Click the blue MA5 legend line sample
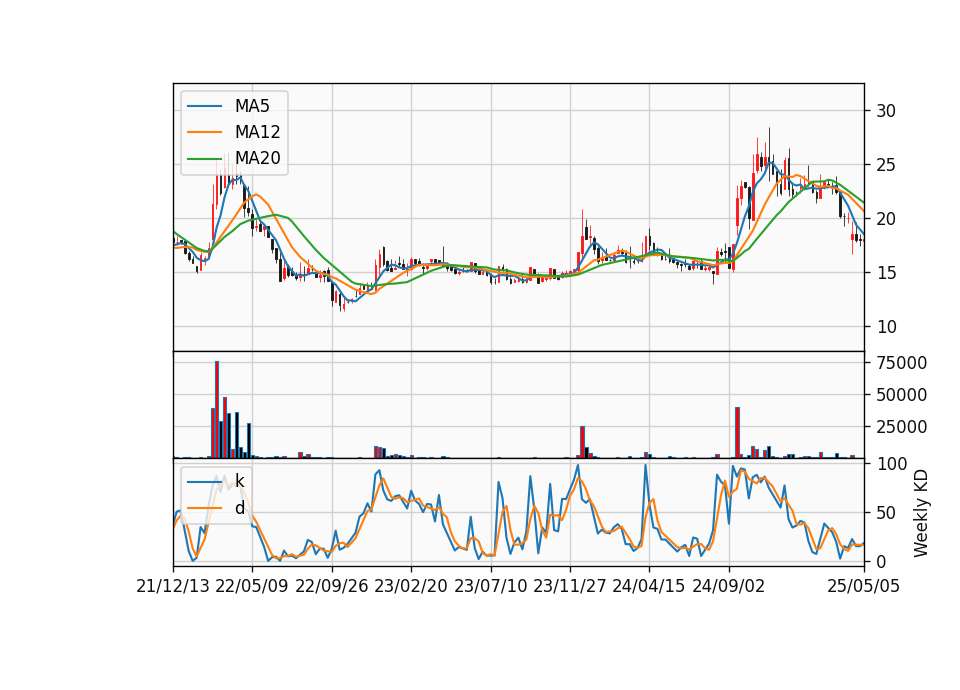The image size is (960, 690). click(x=204, y=106)
